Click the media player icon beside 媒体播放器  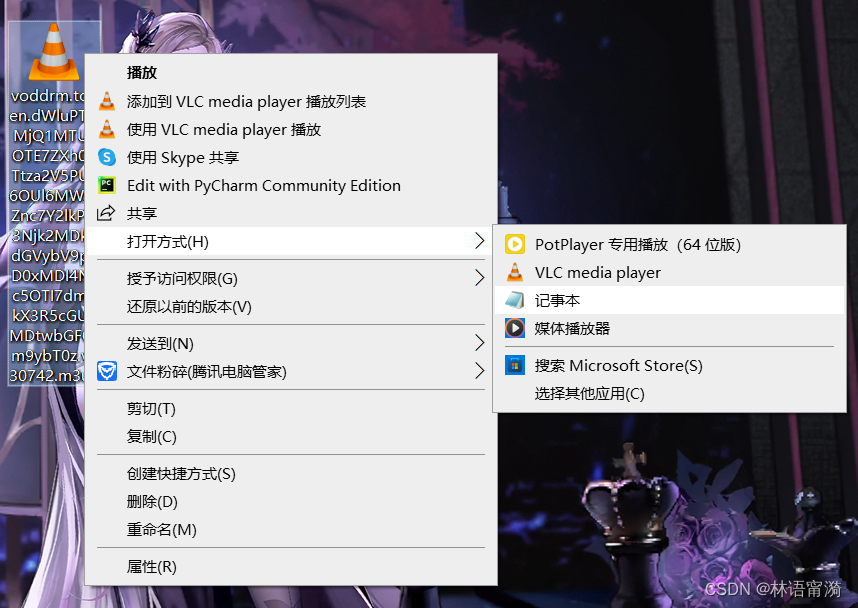coord(515,328)
